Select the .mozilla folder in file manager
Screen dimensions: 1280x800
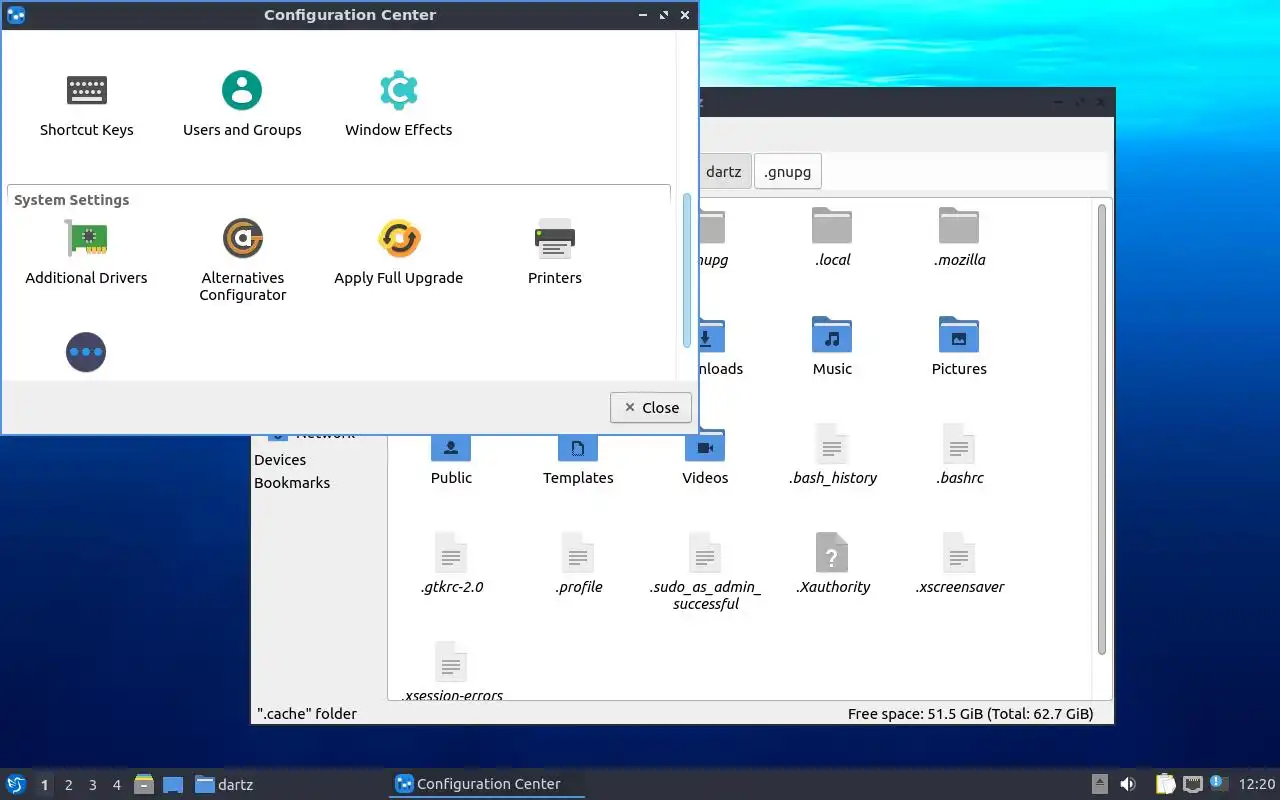[x=959, y=239]
